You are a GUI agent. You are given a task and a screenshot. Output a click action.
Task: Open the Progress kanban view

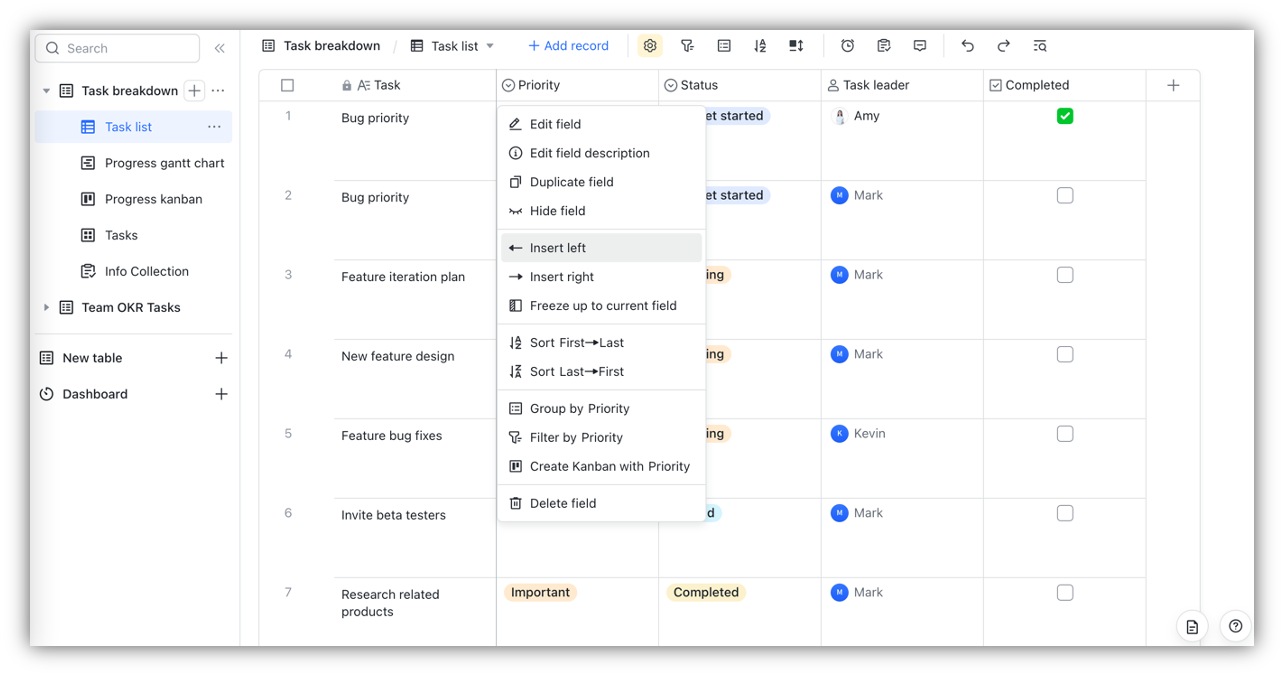tap(155, 198)
